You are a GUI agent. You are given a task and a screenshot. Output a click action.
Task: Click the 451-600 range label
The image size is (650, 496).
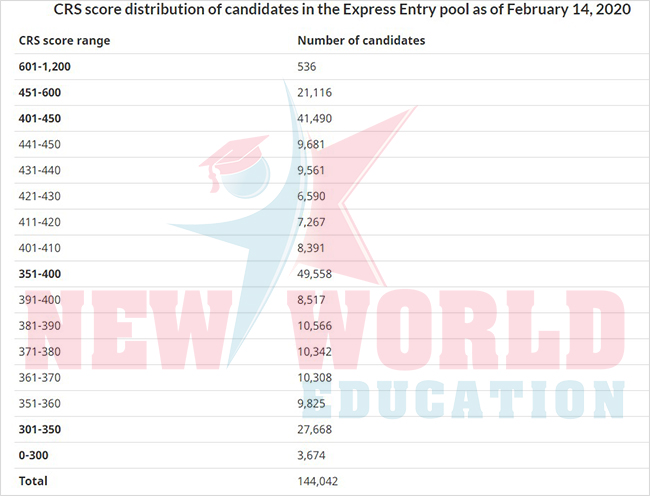coord(39,92)
